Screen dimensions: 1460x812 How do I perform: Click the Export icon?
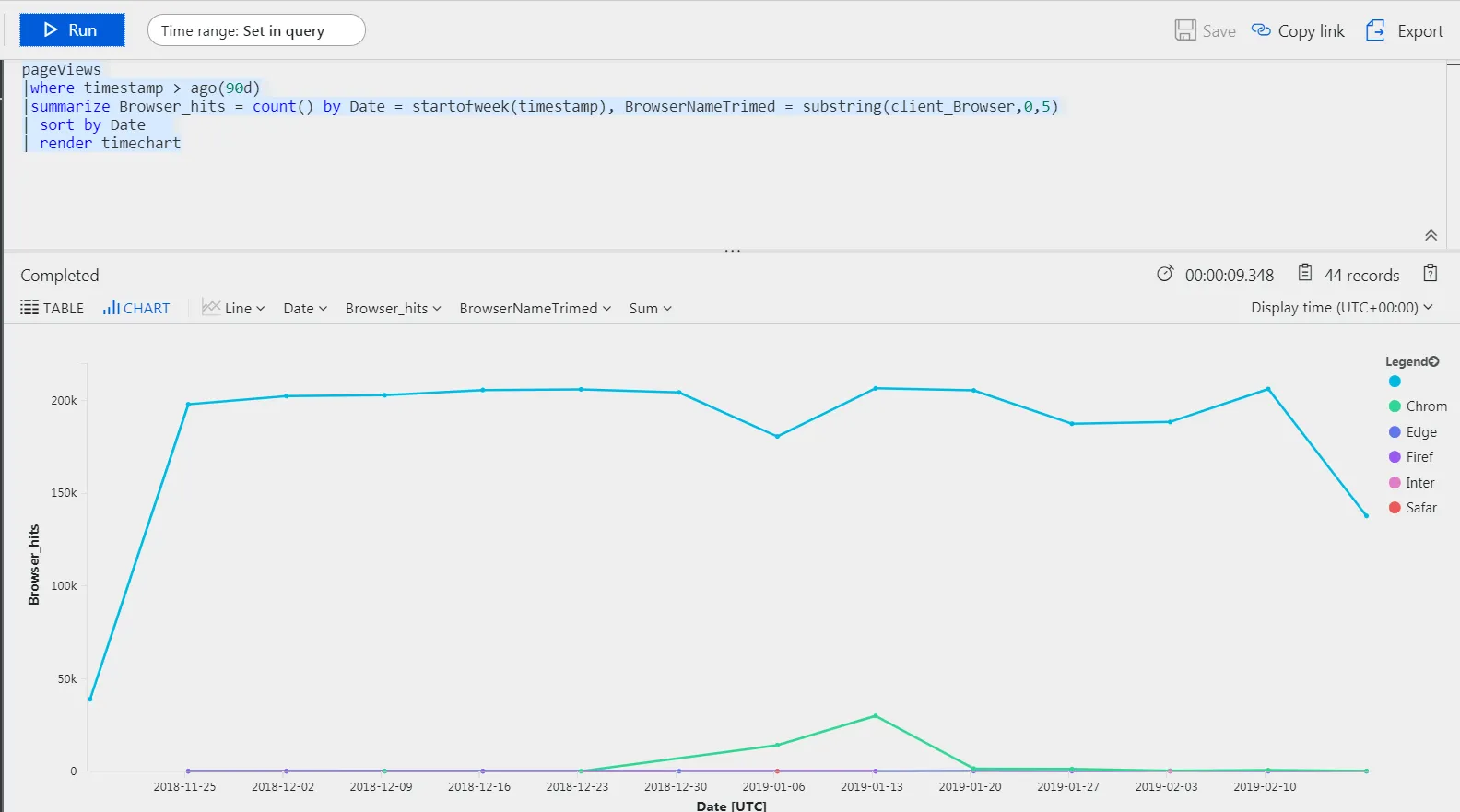click(1375, 30)
